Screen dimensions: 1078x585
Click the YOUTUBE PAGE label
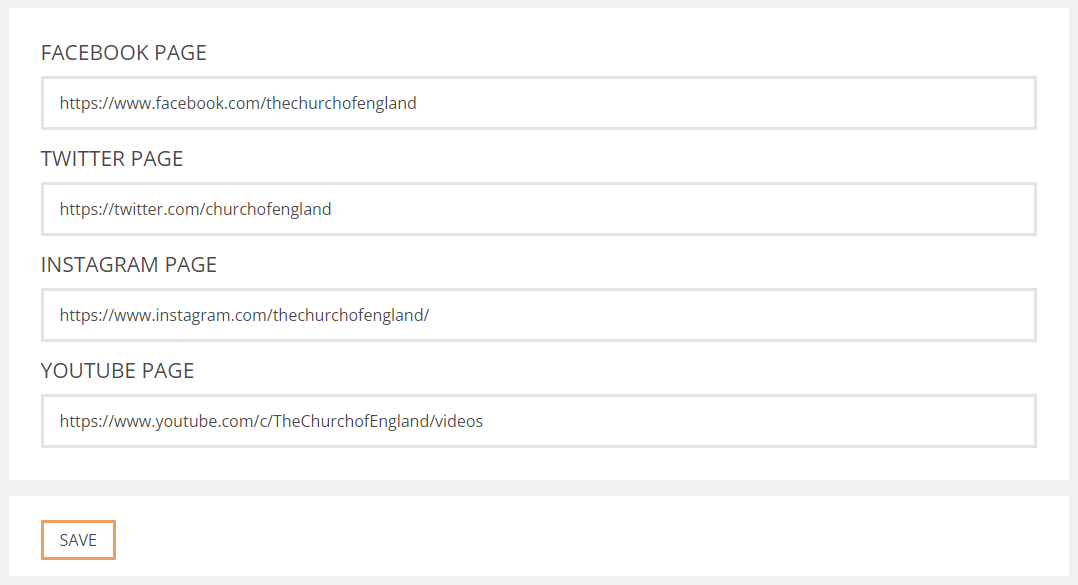[x=118, y=371]
